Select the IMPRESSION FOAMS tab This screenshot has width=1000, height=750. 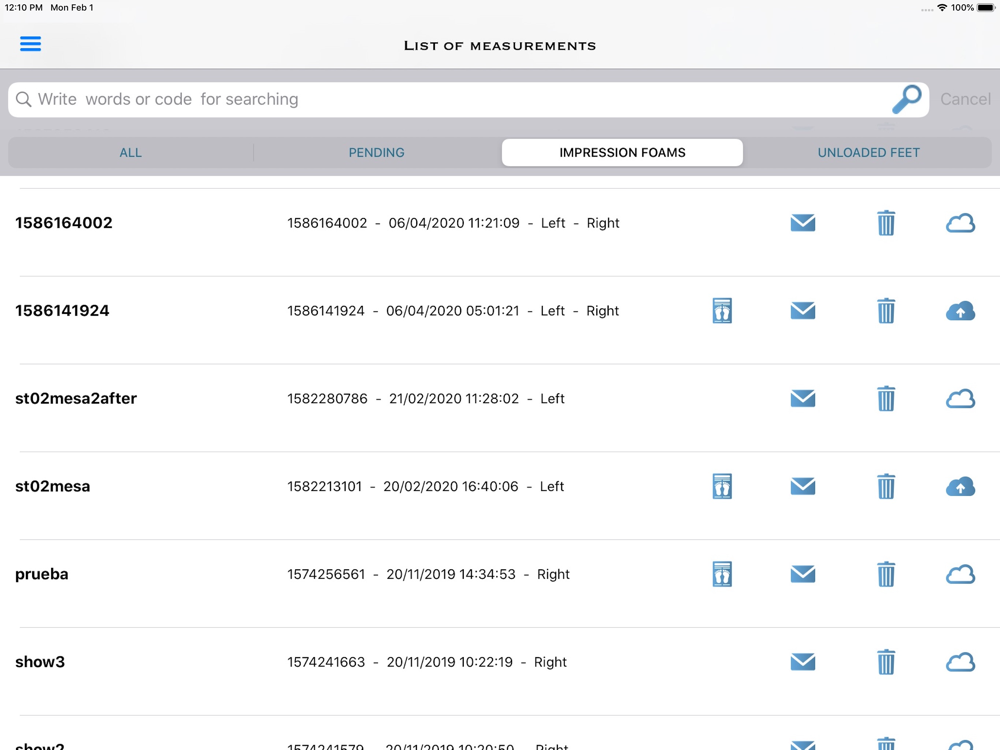click(622, 153)
